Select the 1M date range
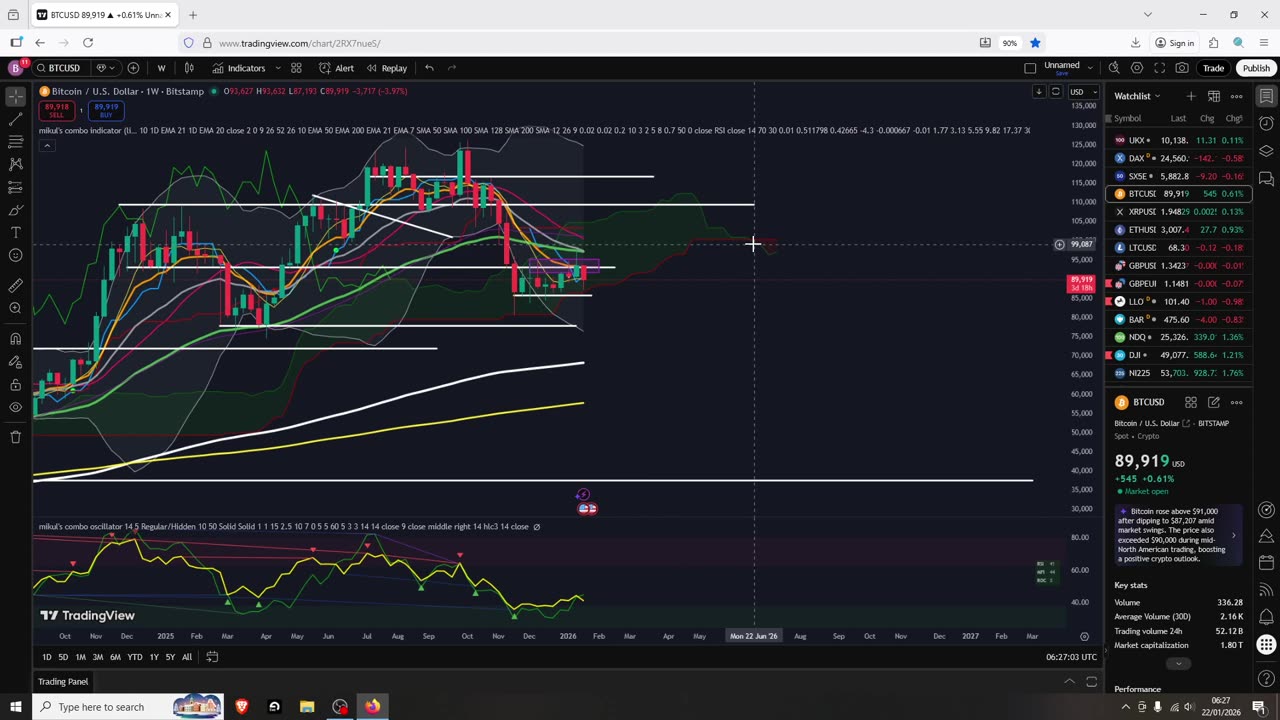This screenshot has height=720, width=1280. click(81, 657)
